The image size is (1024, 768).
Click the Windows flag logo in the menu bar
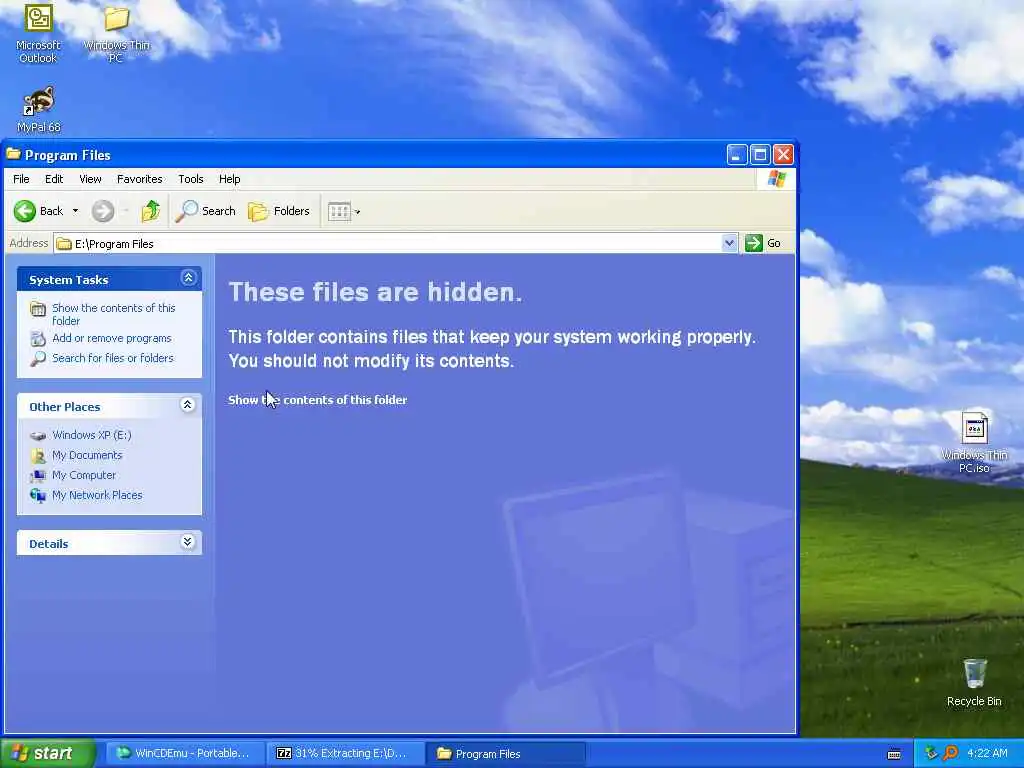point(776,178)
